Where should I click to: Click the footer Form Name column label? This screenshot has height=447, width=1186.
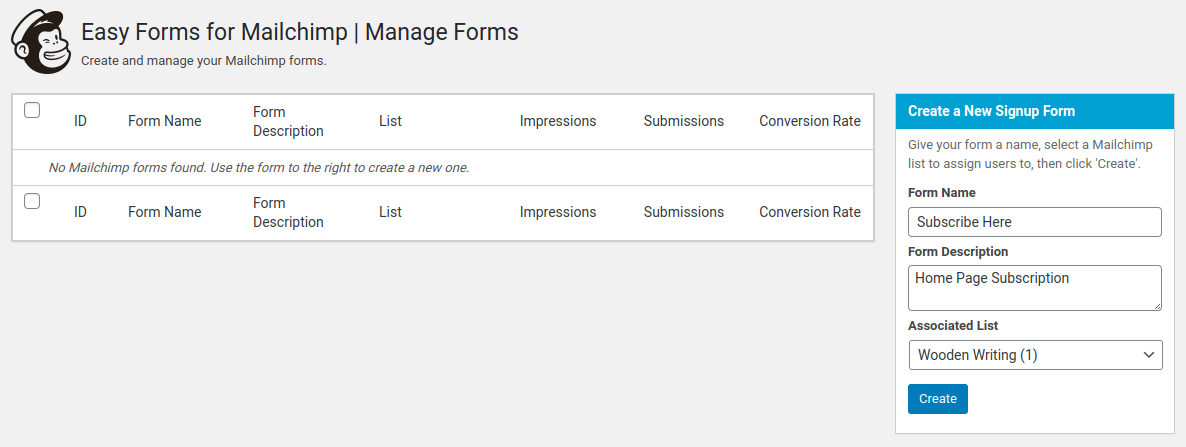pos(165,212)
